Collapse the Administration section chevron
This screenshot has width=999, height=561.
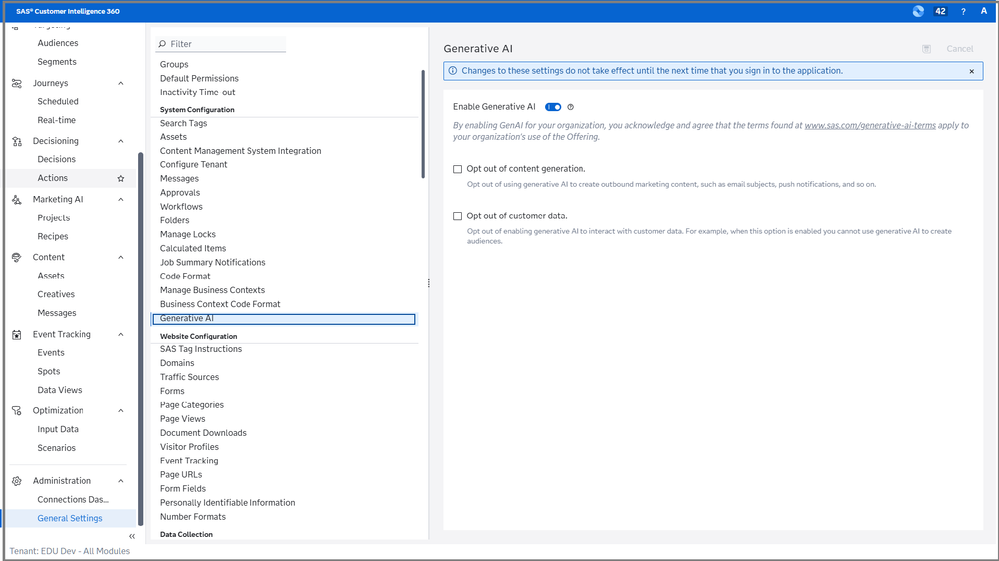121,481
